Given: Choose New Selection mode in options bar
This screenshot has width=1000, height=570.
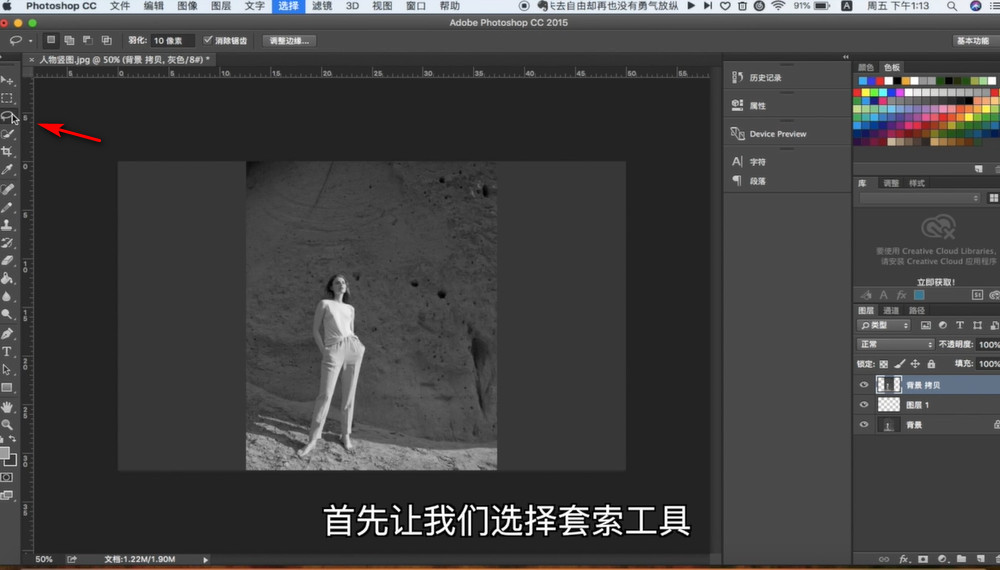Looking at the screenshot, I should click(51, 40).
